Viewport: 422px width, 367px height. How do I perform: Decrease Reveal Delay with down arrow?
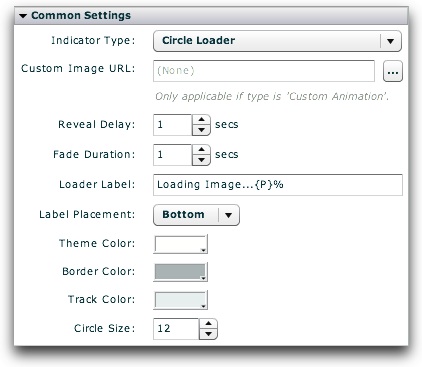(201, 130)
